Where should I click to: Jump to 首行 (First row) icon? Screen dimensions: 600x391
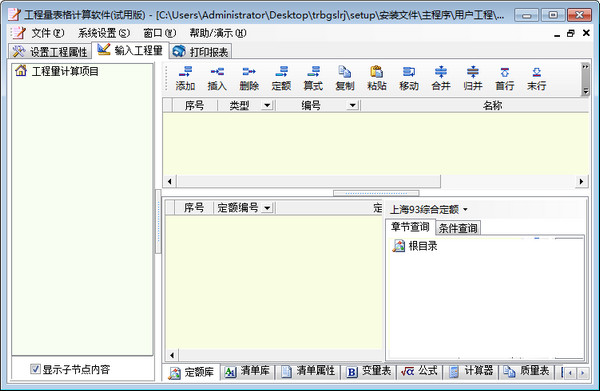[505, 78]
